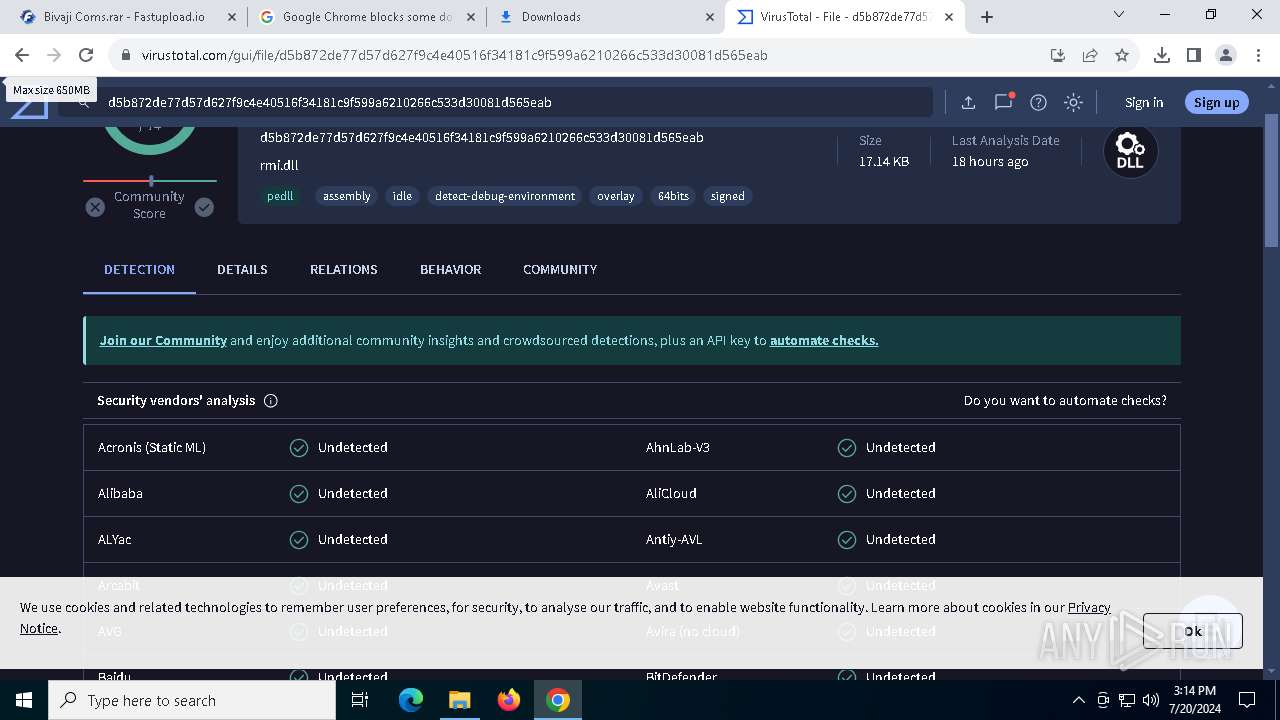Click the Acronis (Static ML) vendor row
Image resolution: width=1280 pixels, height=720 pixels.
[357, 447]
